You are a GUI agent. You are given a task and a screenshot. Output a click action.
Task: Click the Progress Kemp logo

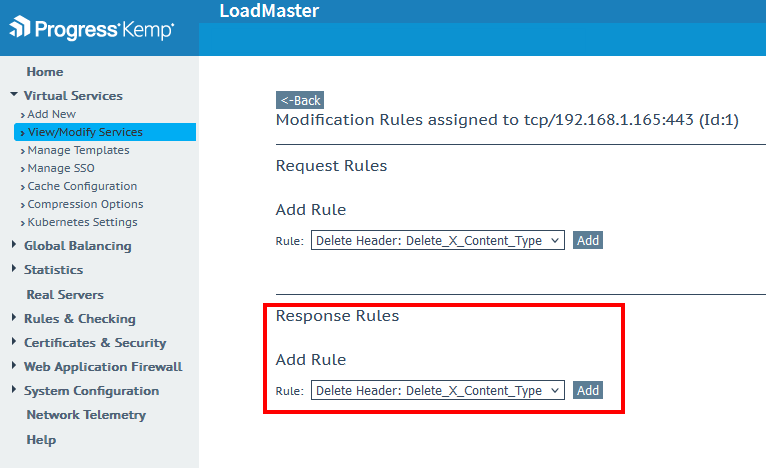(x=91, y=28)
